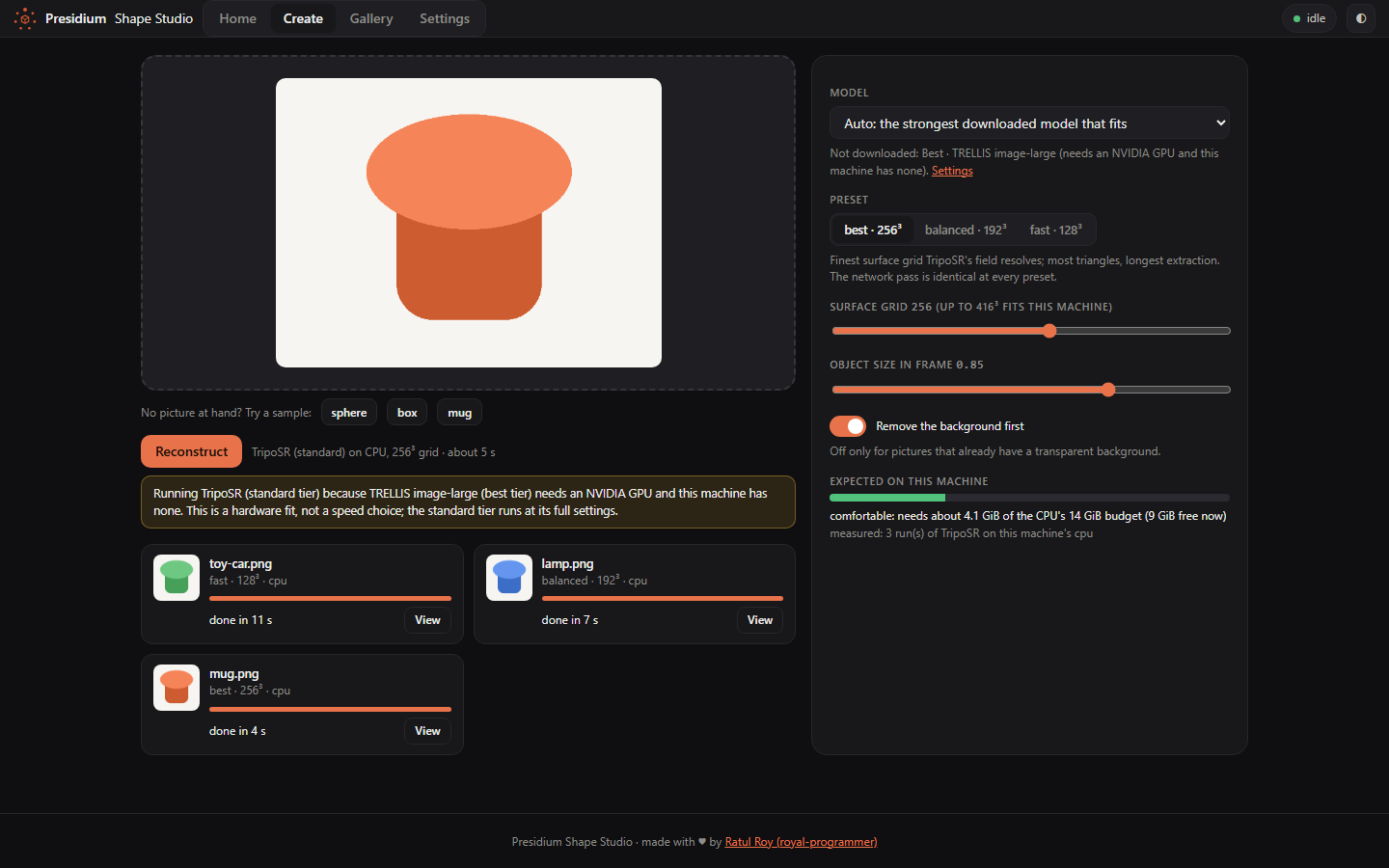The height and width of the screenshot is (868, 1389).
Task: Click the 'done in 4 s' text
Action: pos(237,731)
